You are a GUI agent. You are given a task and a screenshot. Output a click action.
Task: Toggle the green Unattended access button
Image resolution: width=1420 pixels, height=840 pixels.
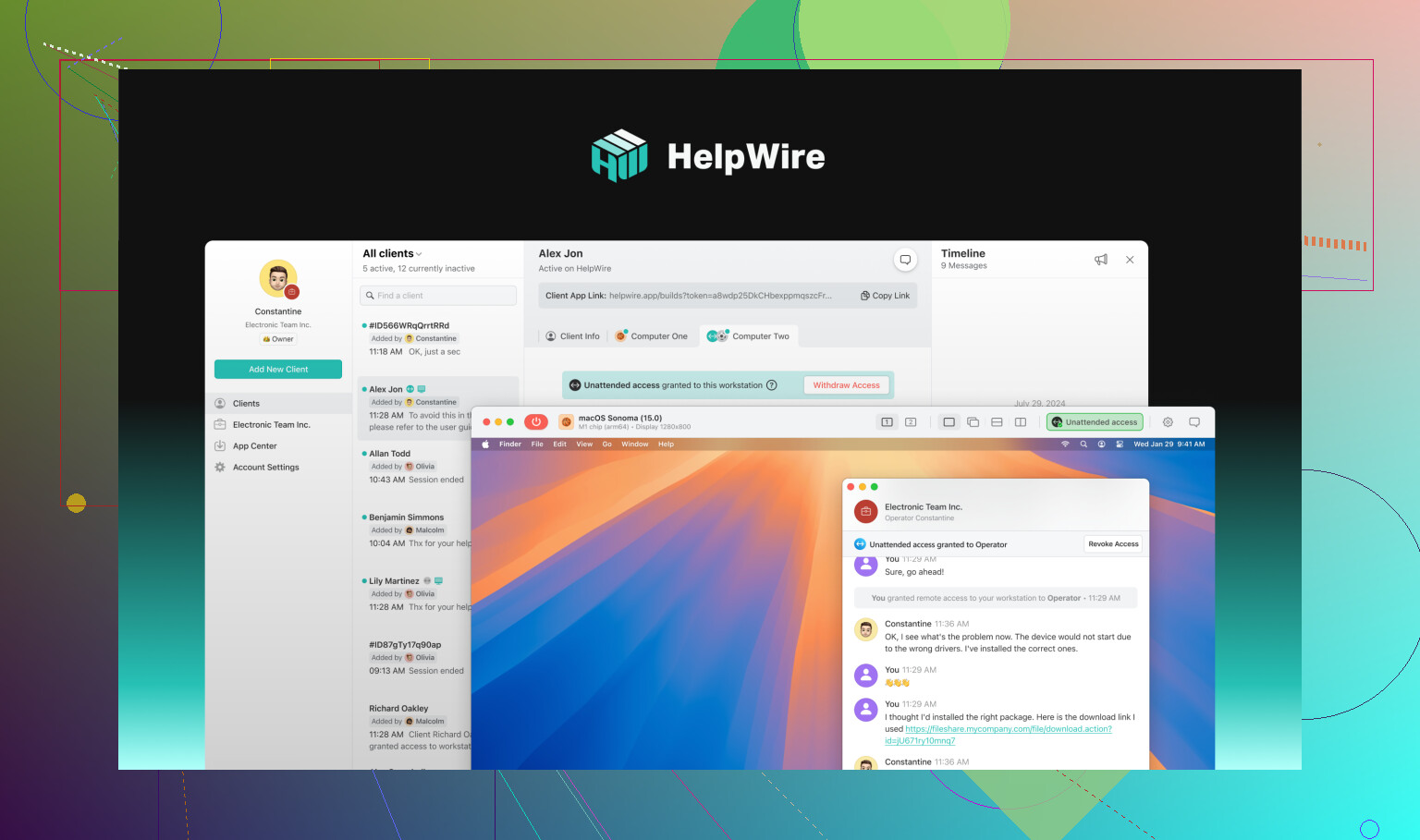(1095, 422)
